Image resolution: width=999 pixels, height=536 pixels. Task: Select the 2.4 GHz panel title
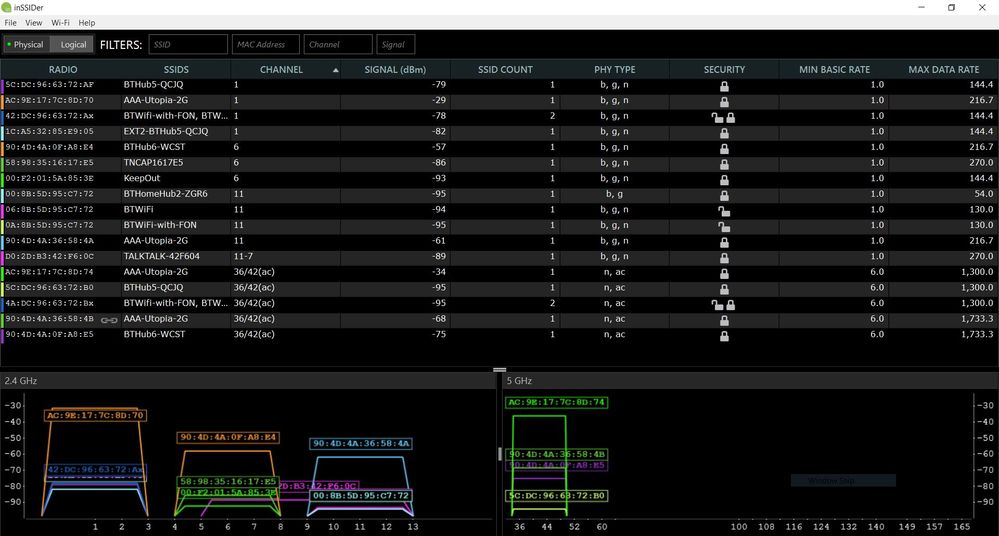21,380
